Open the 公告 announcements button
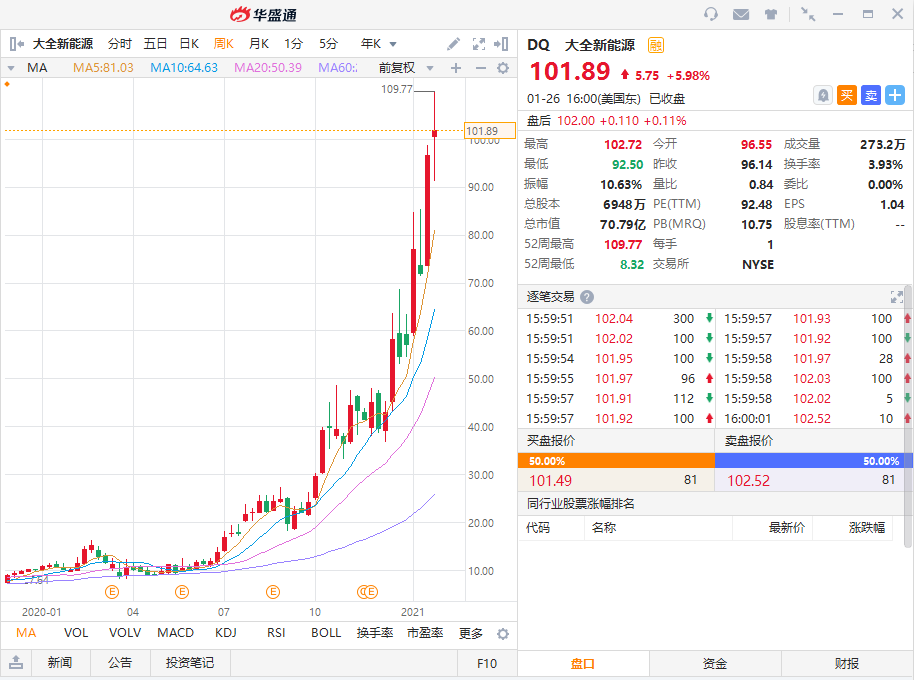The width and height of the screenshot is (914, 680). click(120, 663)
